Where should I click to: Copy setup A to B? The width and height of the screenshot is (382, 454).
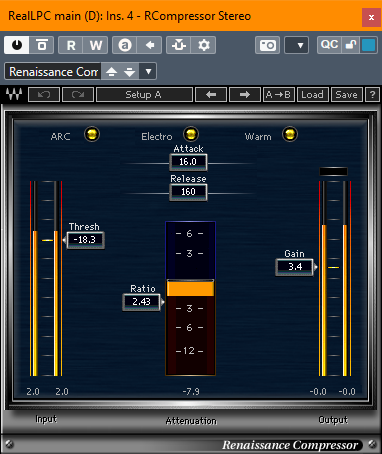278,95
